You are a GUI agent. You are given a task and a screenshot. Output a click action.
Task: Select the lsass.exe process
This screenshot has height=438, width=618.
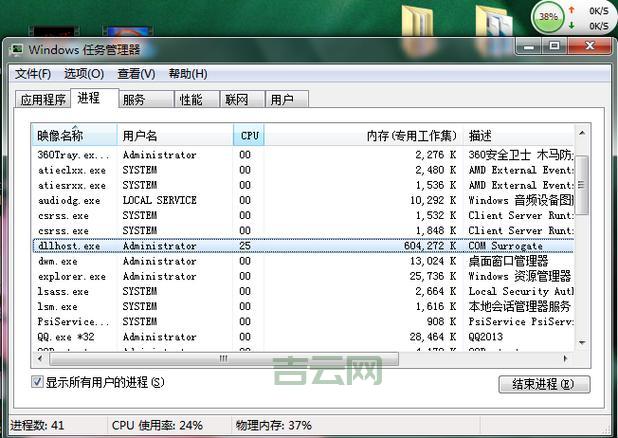303,291
